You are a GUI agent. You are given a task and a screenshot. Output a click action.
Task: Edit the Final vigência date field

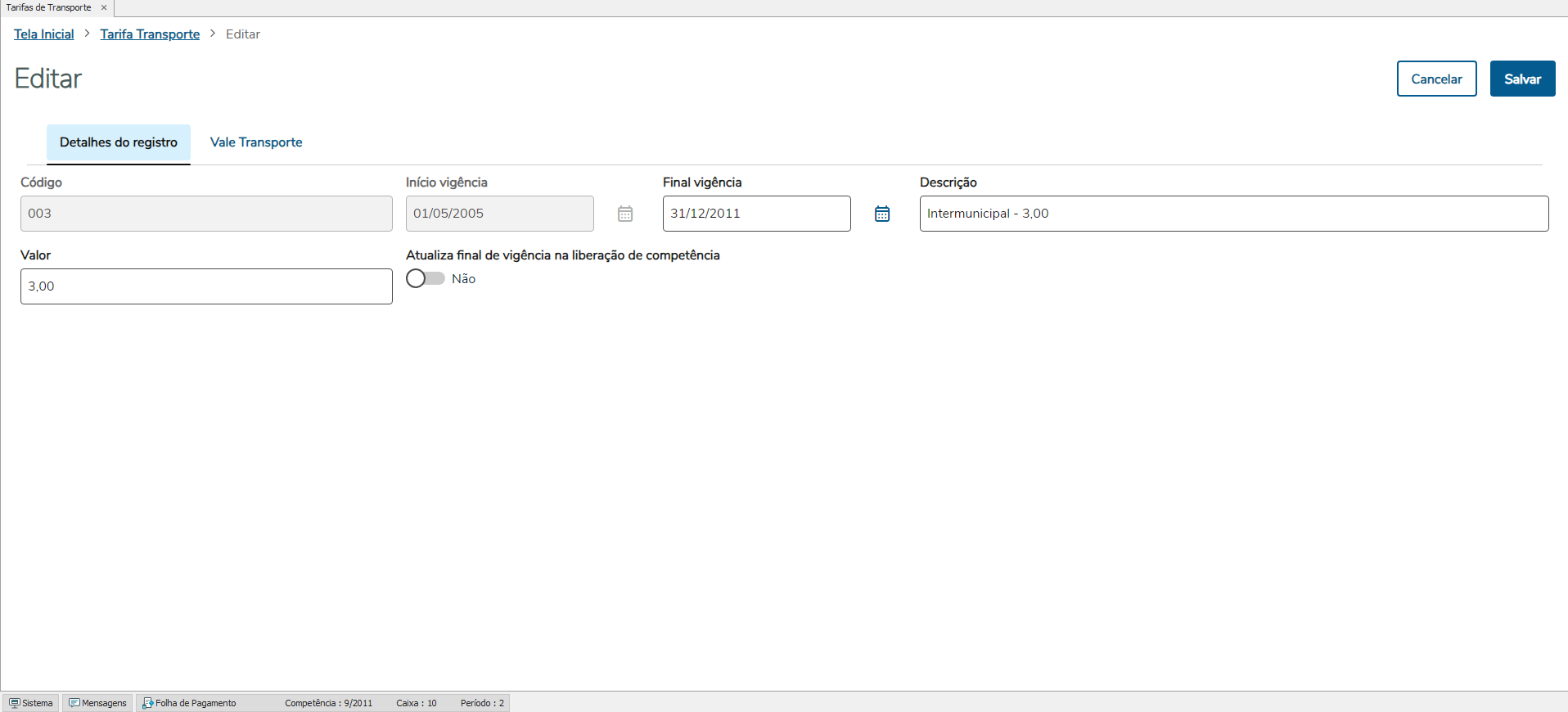point(756,214)
